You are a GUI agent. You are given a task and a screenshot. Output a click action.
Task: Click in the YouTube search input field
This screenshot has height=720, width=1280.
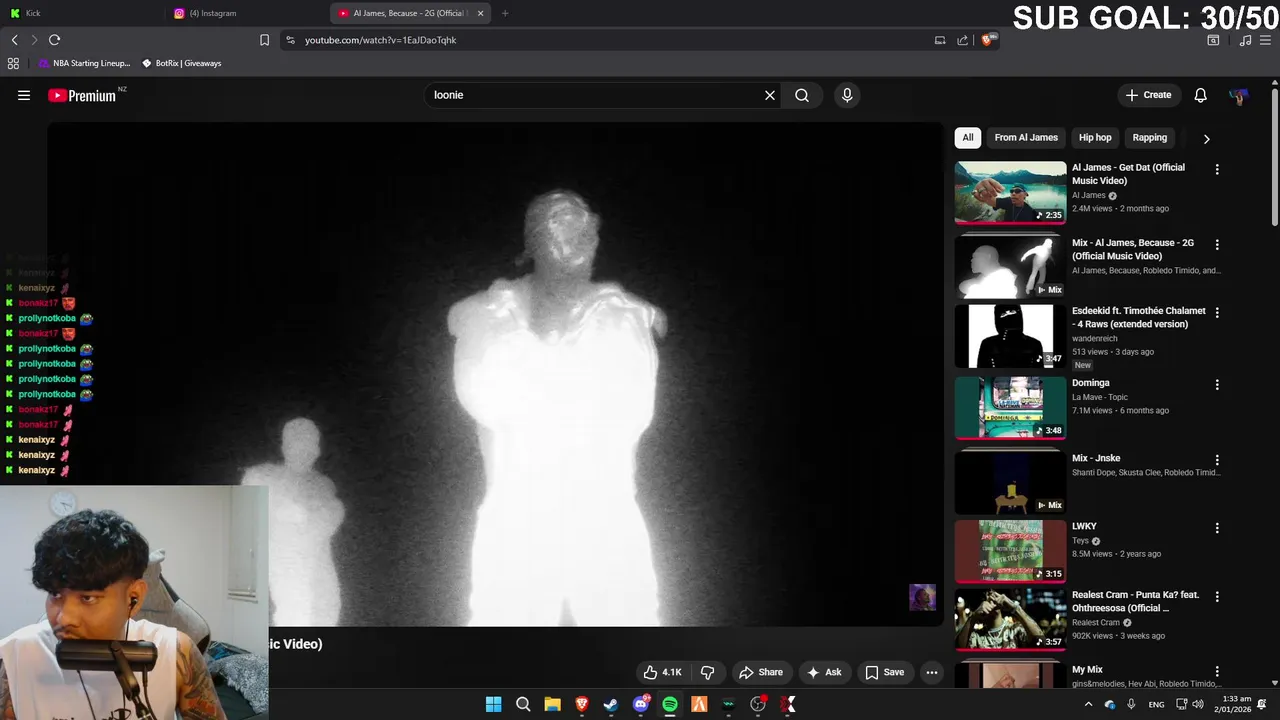(595, 95)
